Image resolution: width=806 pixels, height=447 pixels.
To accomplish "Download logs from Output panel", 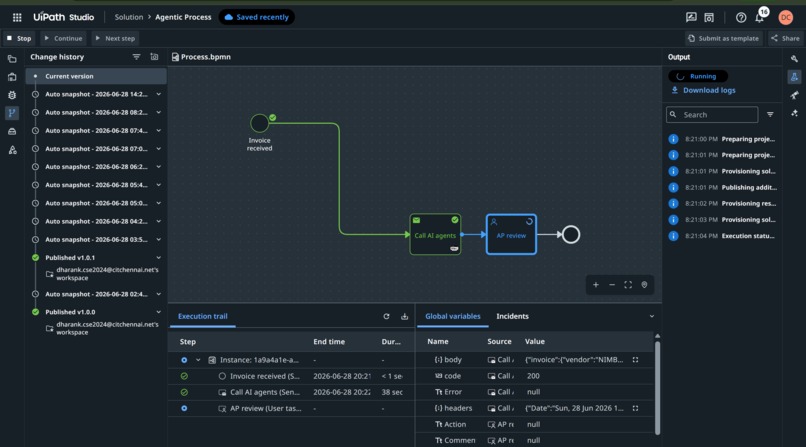I will (704, 90).
